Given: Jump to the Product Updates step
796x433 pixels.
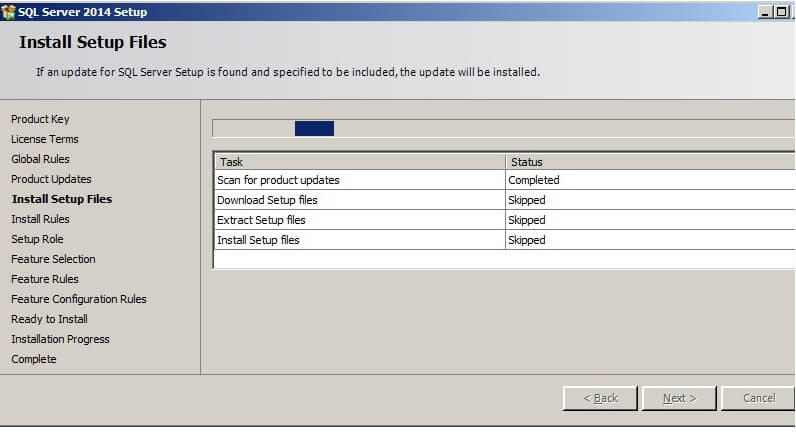Looking at the screenshot, I should pyautogui.click(x=51, y=179).
